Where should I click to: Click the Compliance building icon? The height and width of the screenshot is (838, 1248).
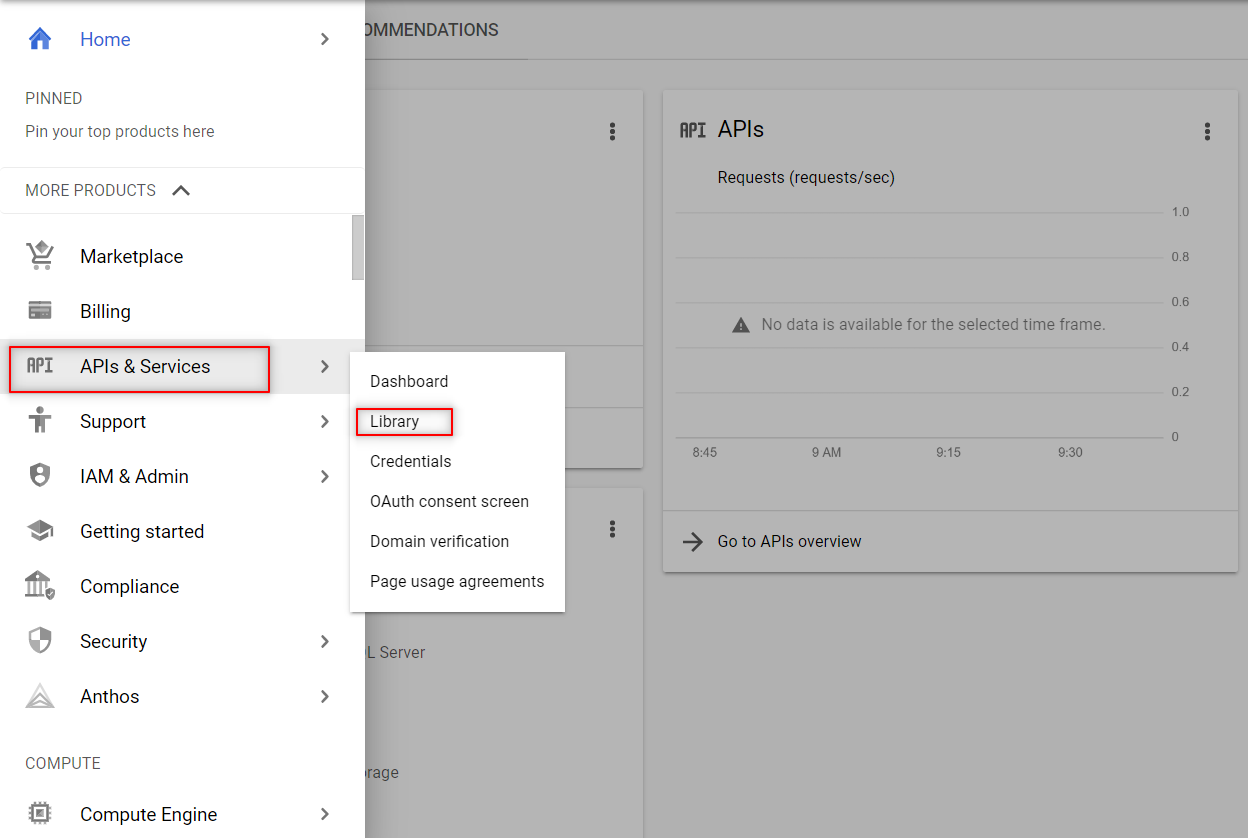click(x=40, y=586)
